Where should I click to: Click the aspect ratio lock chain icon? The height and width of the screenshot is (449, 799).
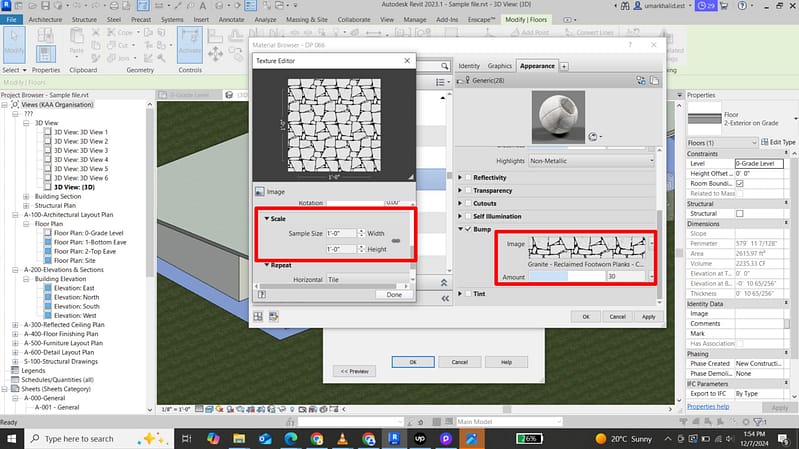click(397, 241)
